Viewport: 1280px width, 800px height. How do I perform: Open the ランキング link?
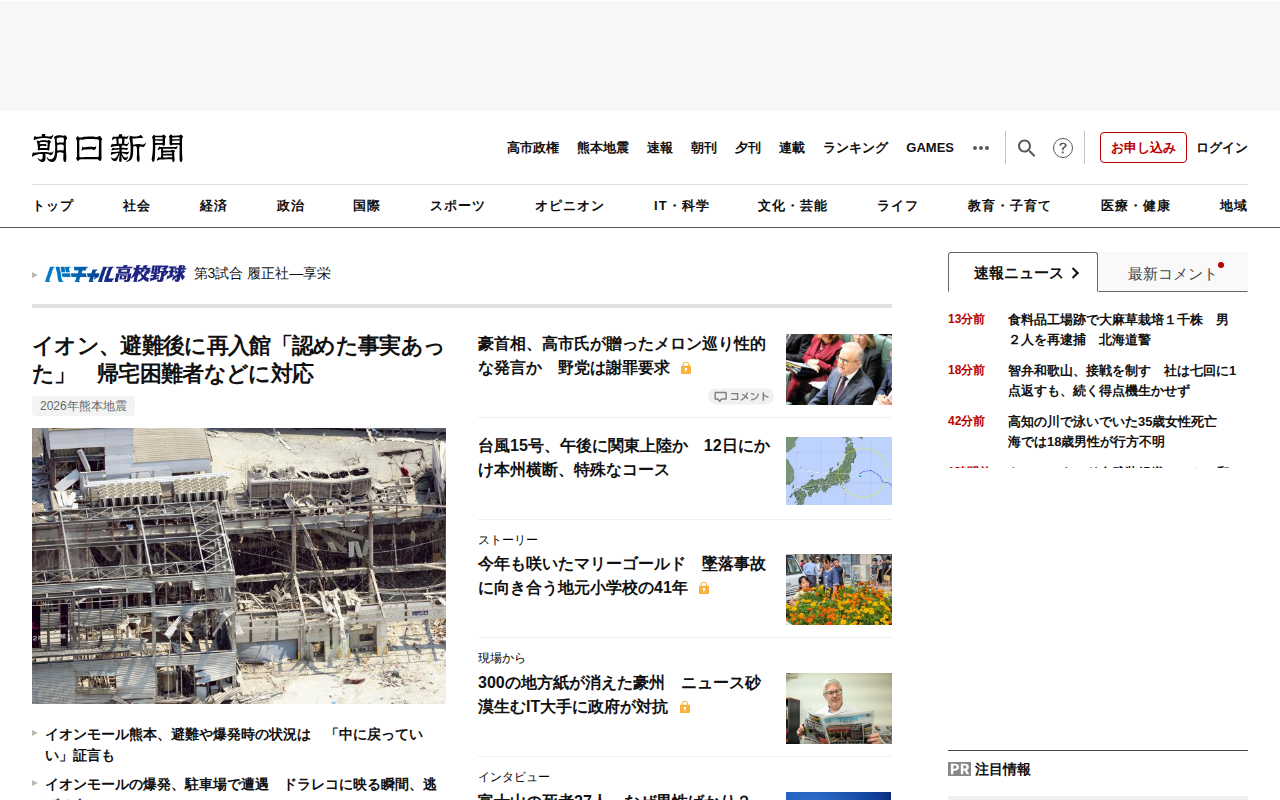pyautogui.click(x=856, y=148)
